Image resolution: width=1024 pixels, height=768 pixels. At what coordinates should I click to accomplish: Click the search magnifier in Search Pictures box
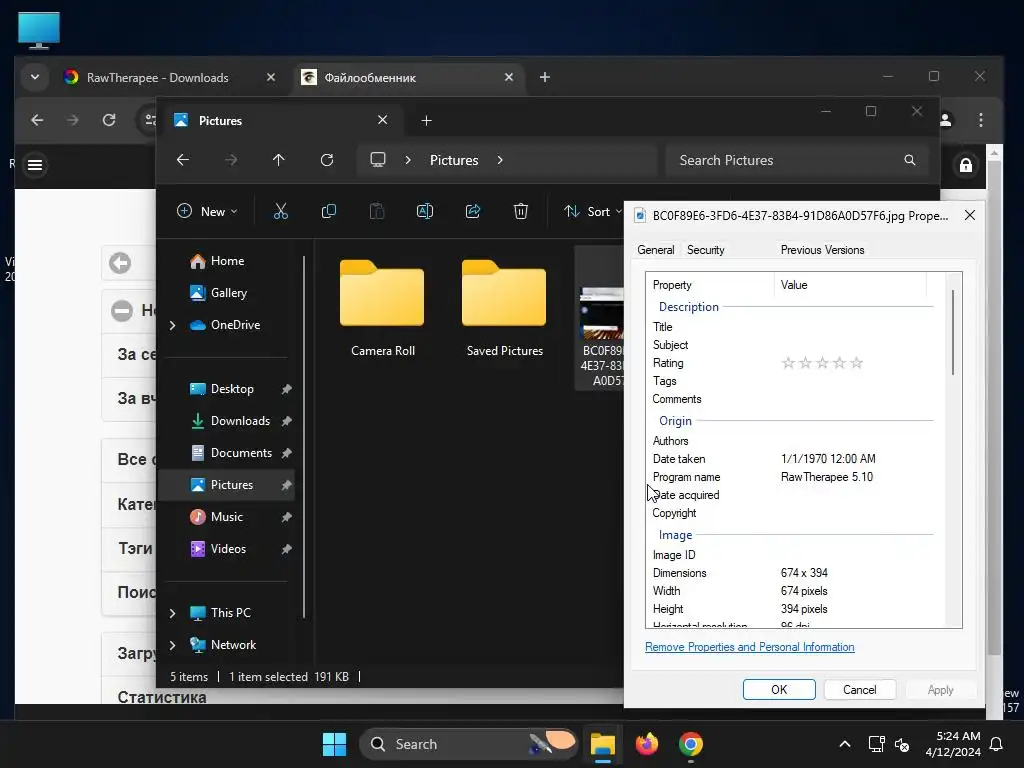tap(910, 160)
